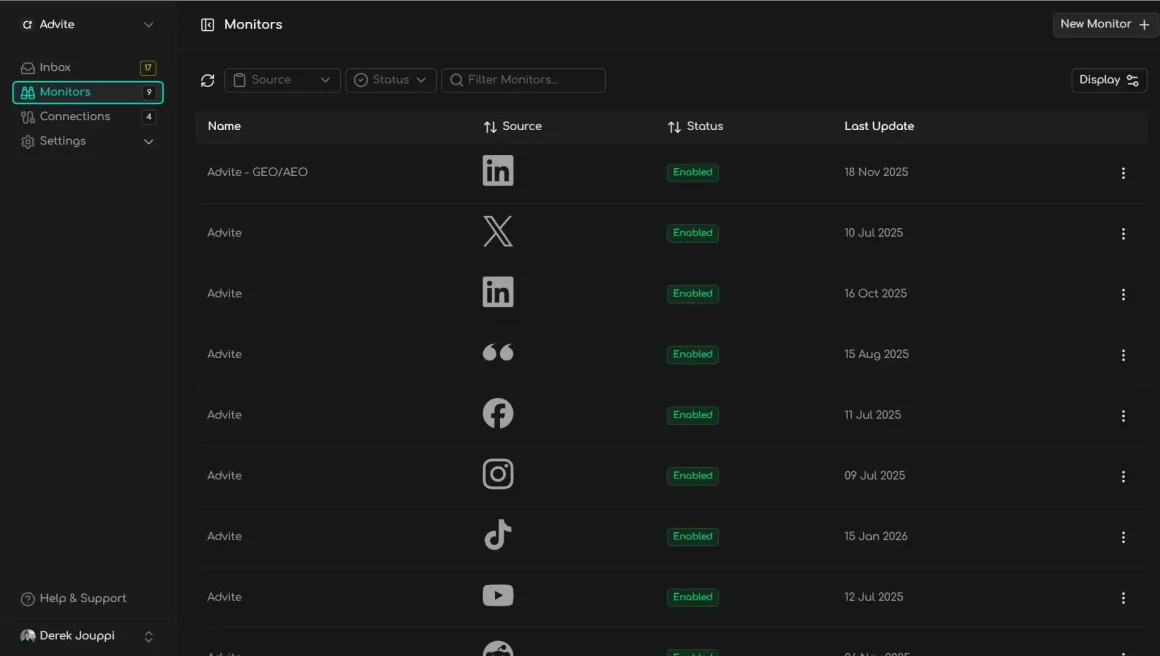Expand the Advite workspace switcher
The width and height of the screenshot is (1160, 656).
87,24
